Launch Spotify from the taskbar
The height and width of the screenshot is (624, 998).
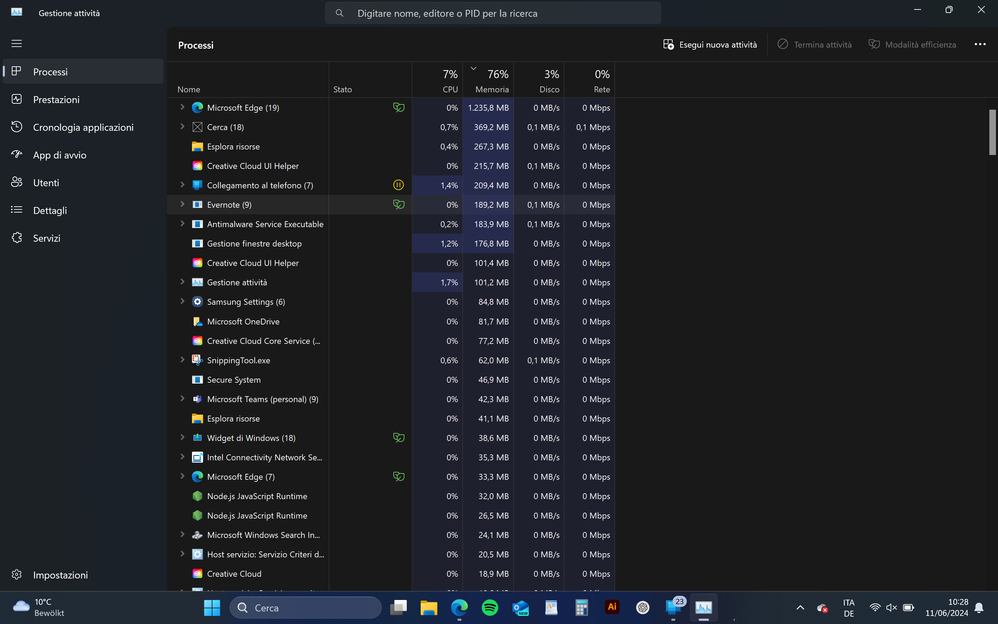(x=489, y=607)
